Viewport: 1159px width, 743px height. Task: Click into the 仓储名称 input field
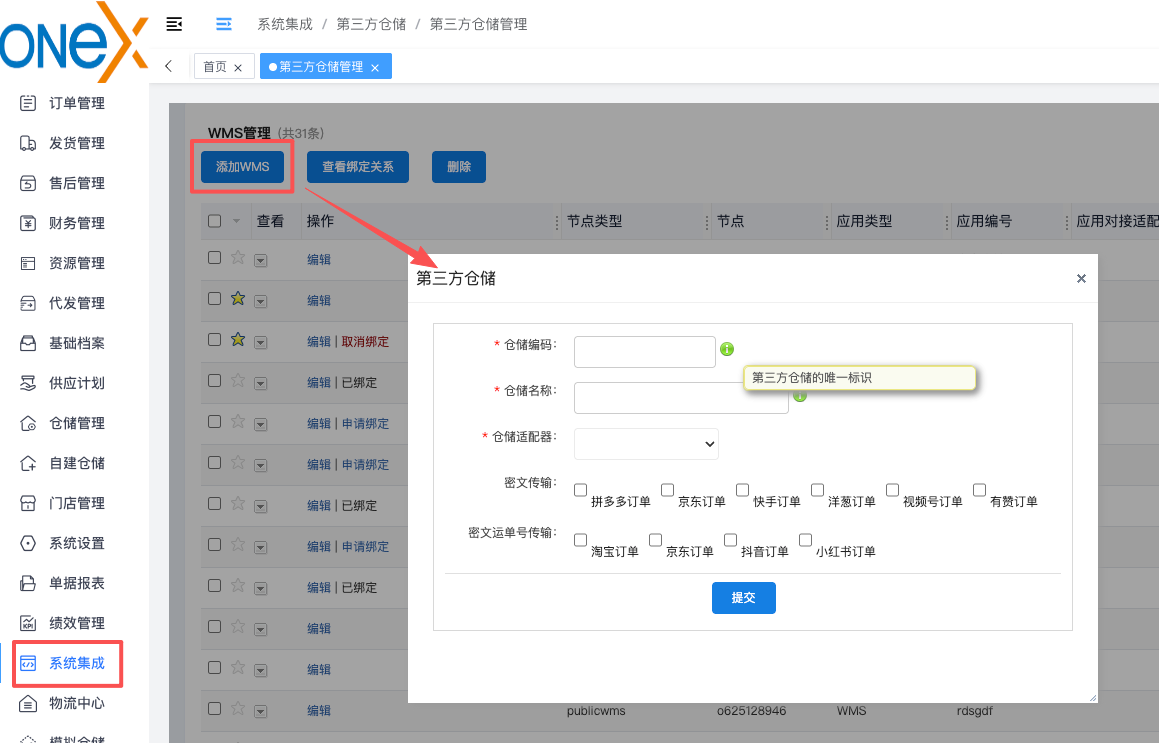tap(681, 398)
